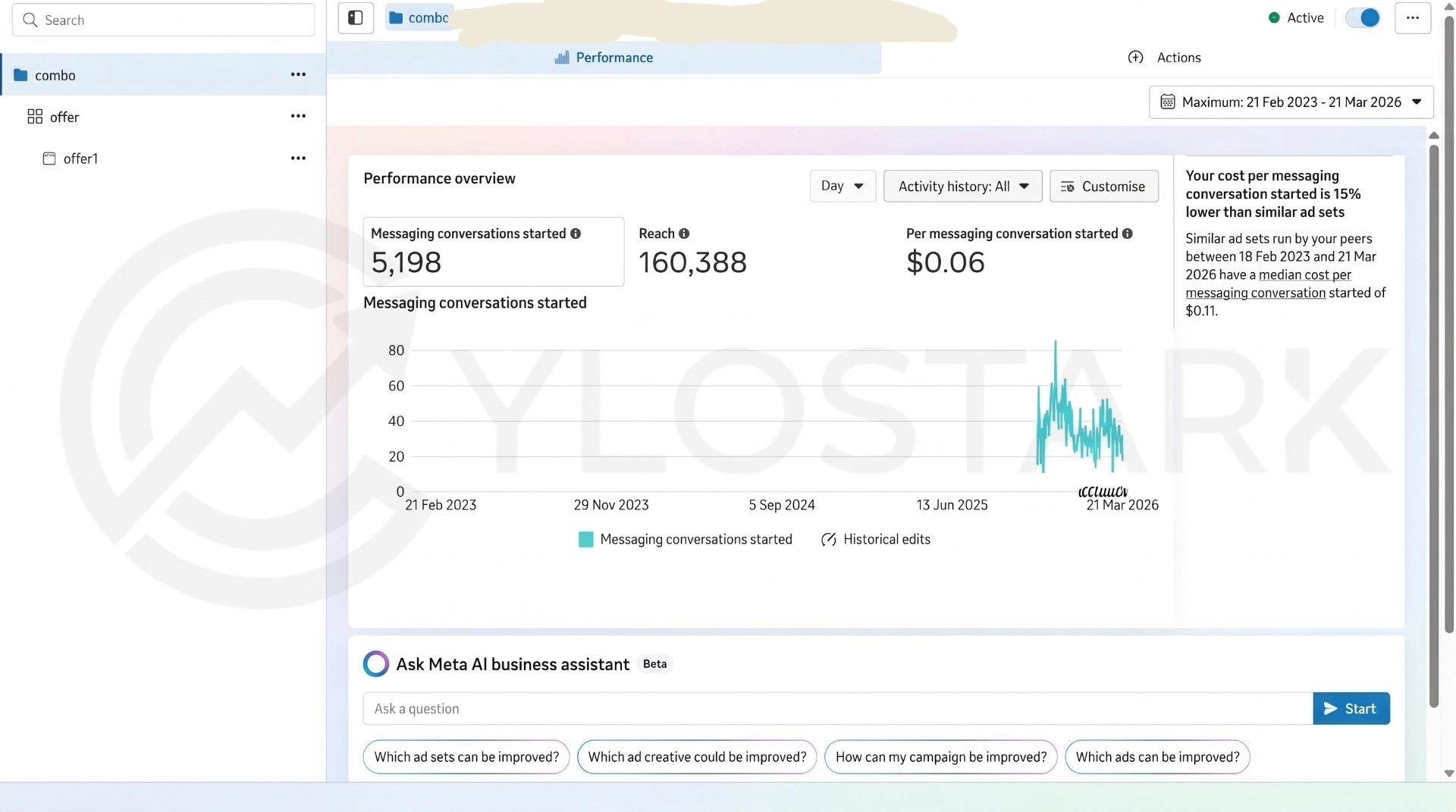Click the Meta AI assistant ring icon
This screenshot has width=1456, height=812.
(x=376, y=663)
